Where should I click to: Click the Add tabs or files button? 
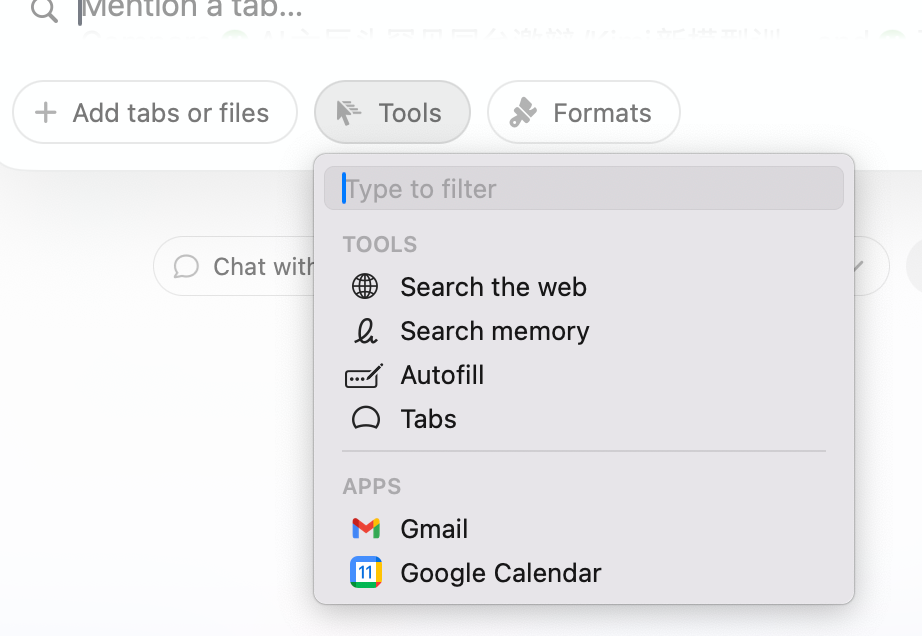pyautogui.click(x=155, y=112)
